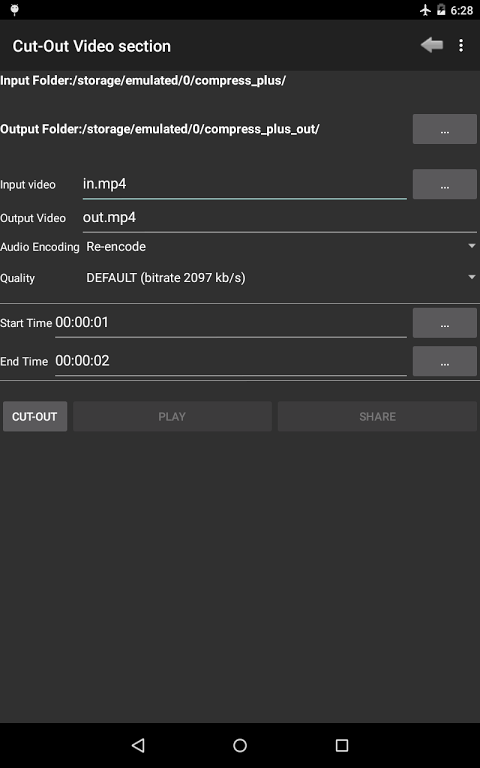480x768 pixels.
Task: Pick End Time with ... button
Action: tap(445, 361)
